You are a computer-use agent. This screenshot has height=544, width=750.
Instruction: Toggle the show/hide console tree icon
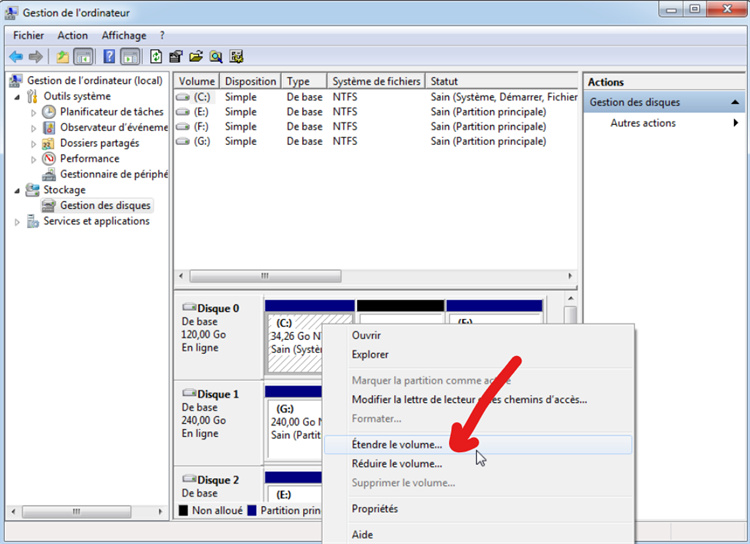tap(83, 57)
